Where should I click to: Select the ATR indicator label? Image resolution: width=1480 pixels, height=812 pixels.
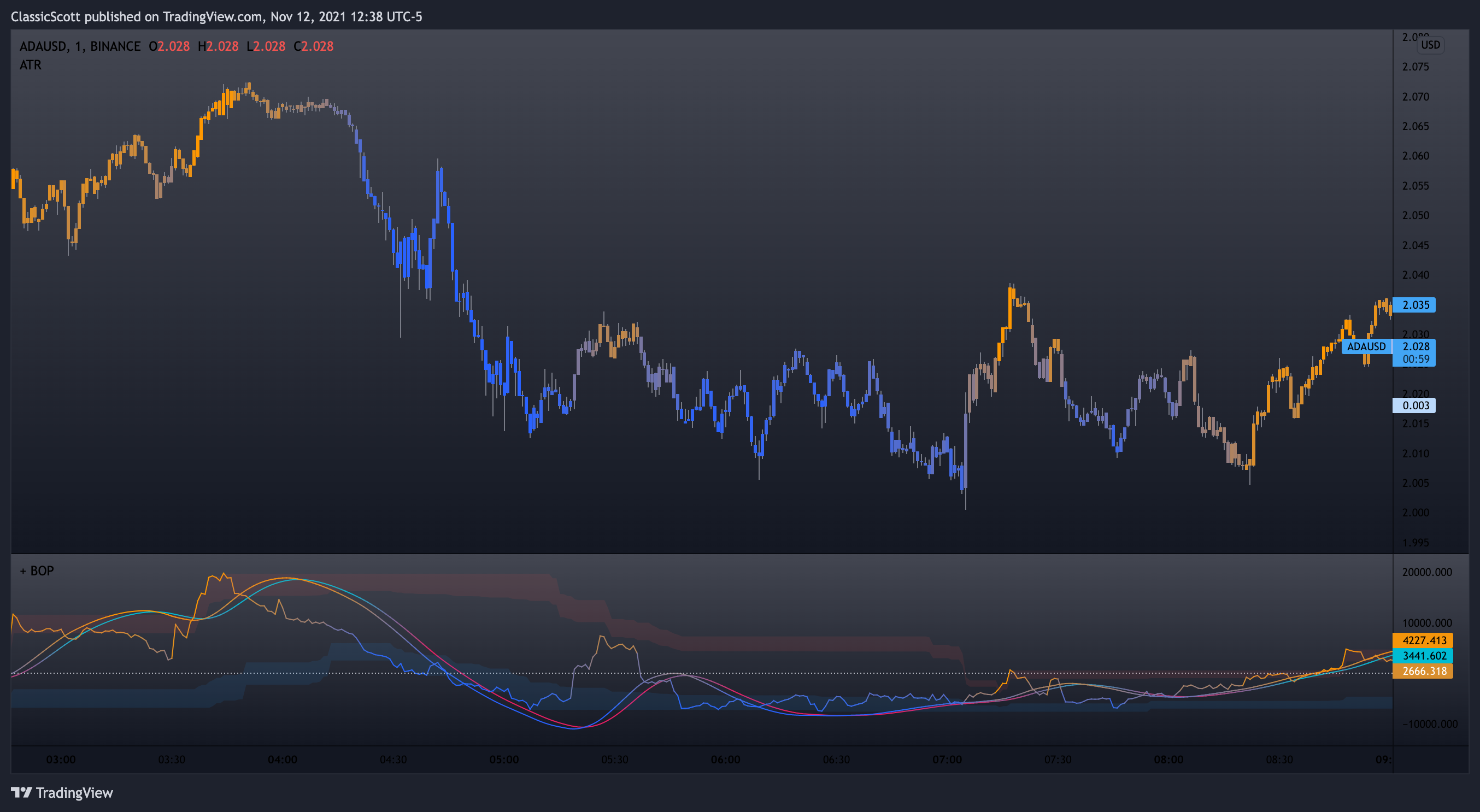[31, 65]
